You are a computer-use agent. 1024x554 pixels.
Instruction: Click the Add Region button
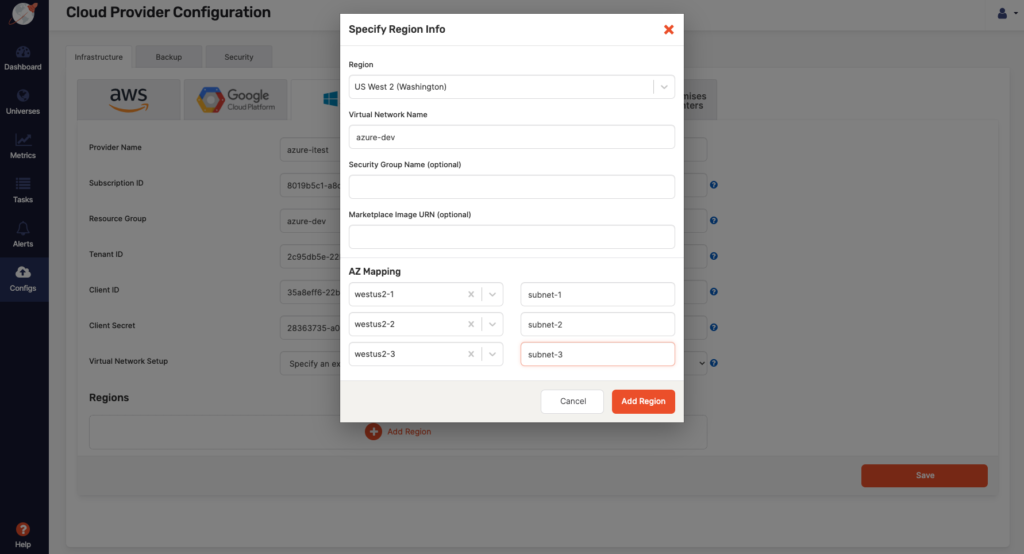(643, 401)
